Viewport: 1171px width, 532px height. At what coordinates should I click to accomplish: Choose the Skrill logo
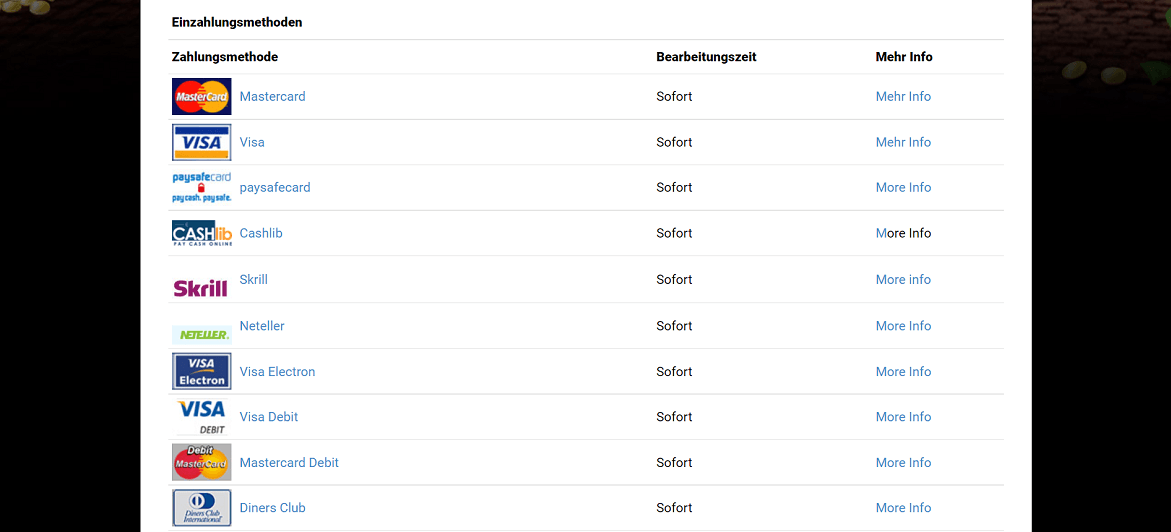tap(201, 288)
